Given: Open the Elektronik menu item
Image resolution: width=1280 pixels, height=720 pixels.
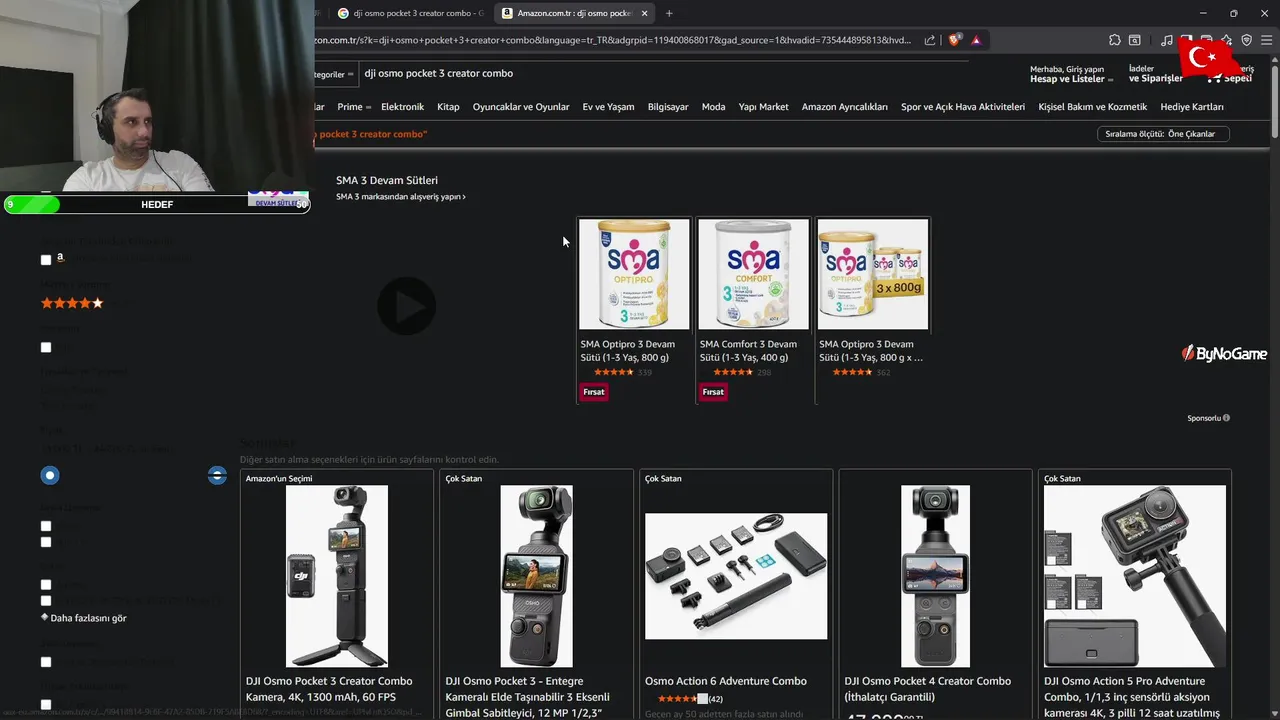Looking at the screenshot, I should pos(402,107).
